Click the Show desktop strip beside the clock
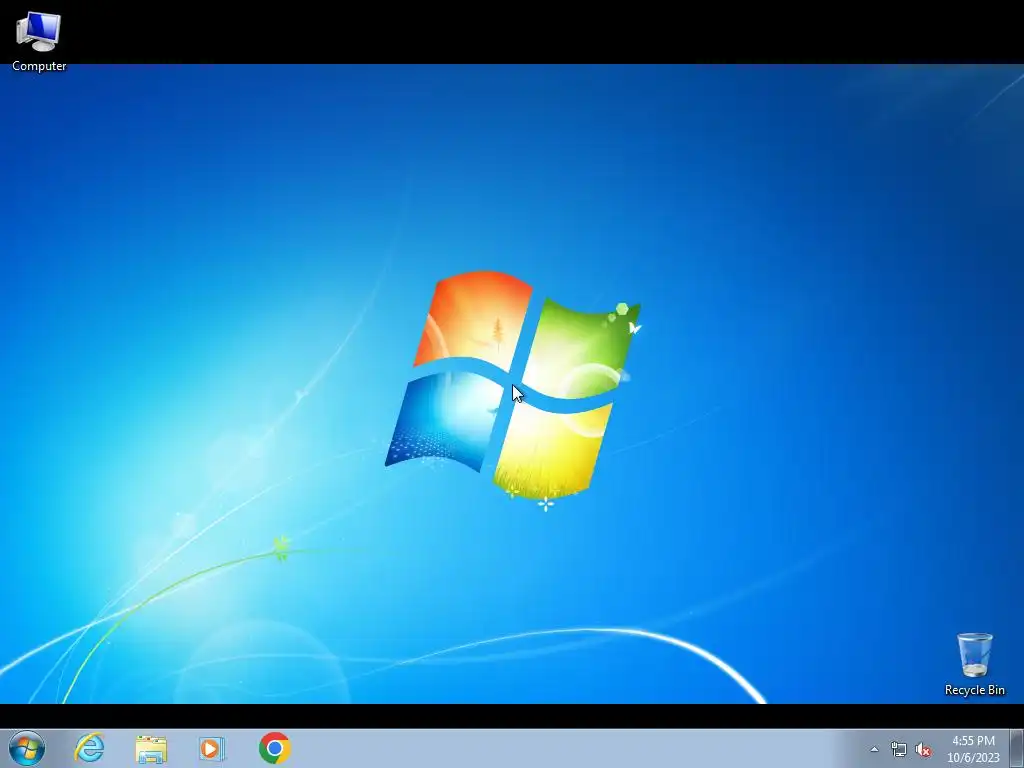This screenshot has height=768, width=1024. click(x=1017, y=748)
